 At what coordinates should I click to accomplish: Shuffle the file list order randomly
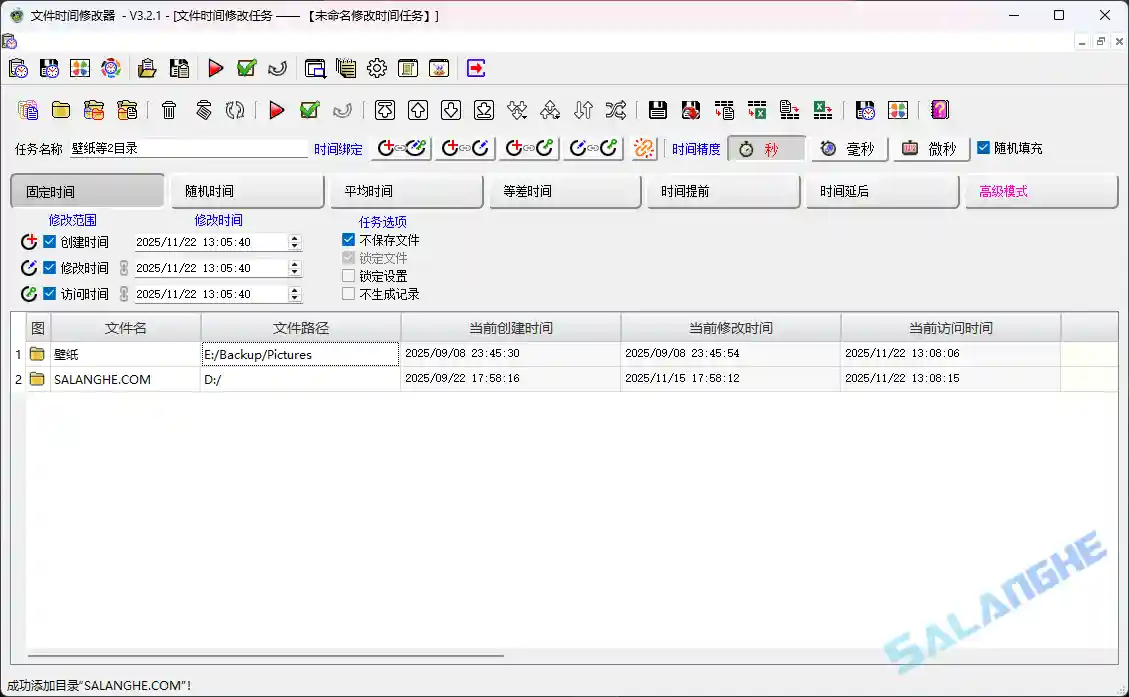[615, 110]
